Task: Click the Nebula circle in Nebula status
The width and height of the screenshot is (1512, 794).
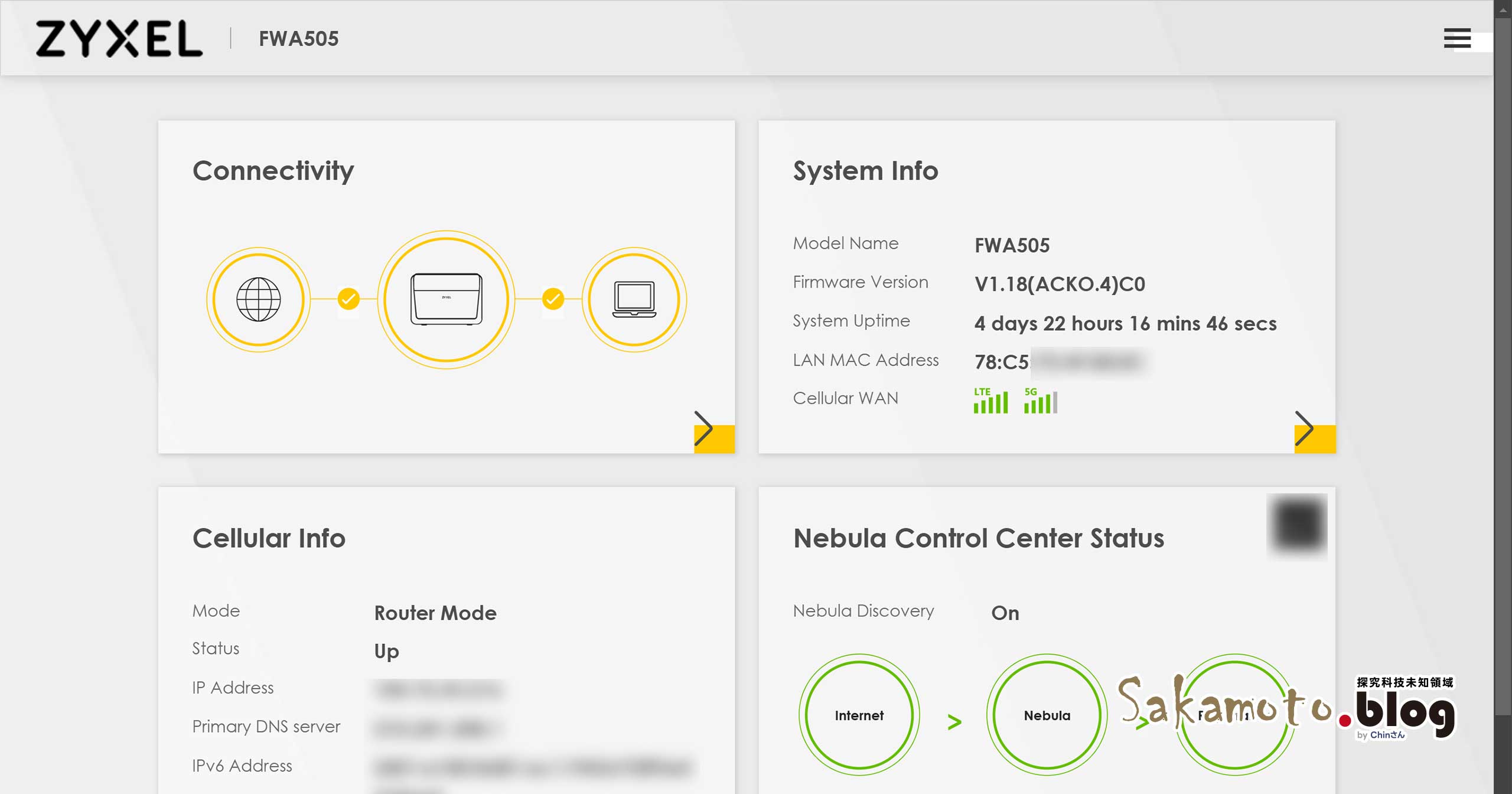Action: pos(1047,715)
